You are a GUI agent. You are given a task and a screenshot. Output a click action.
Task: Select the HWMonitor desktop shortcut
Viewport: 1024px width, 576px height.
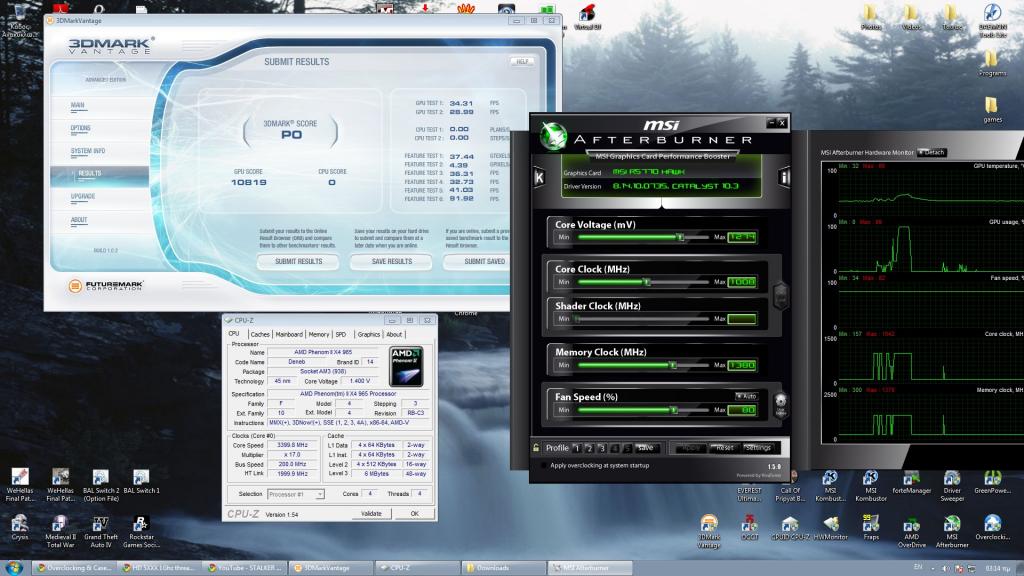(831, 528)
